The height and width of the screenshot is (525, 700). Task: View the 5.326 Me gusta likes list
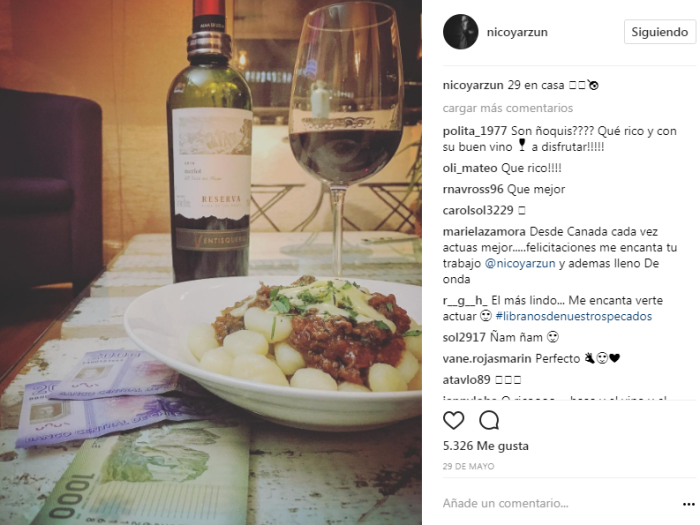(x=486, y=446)
